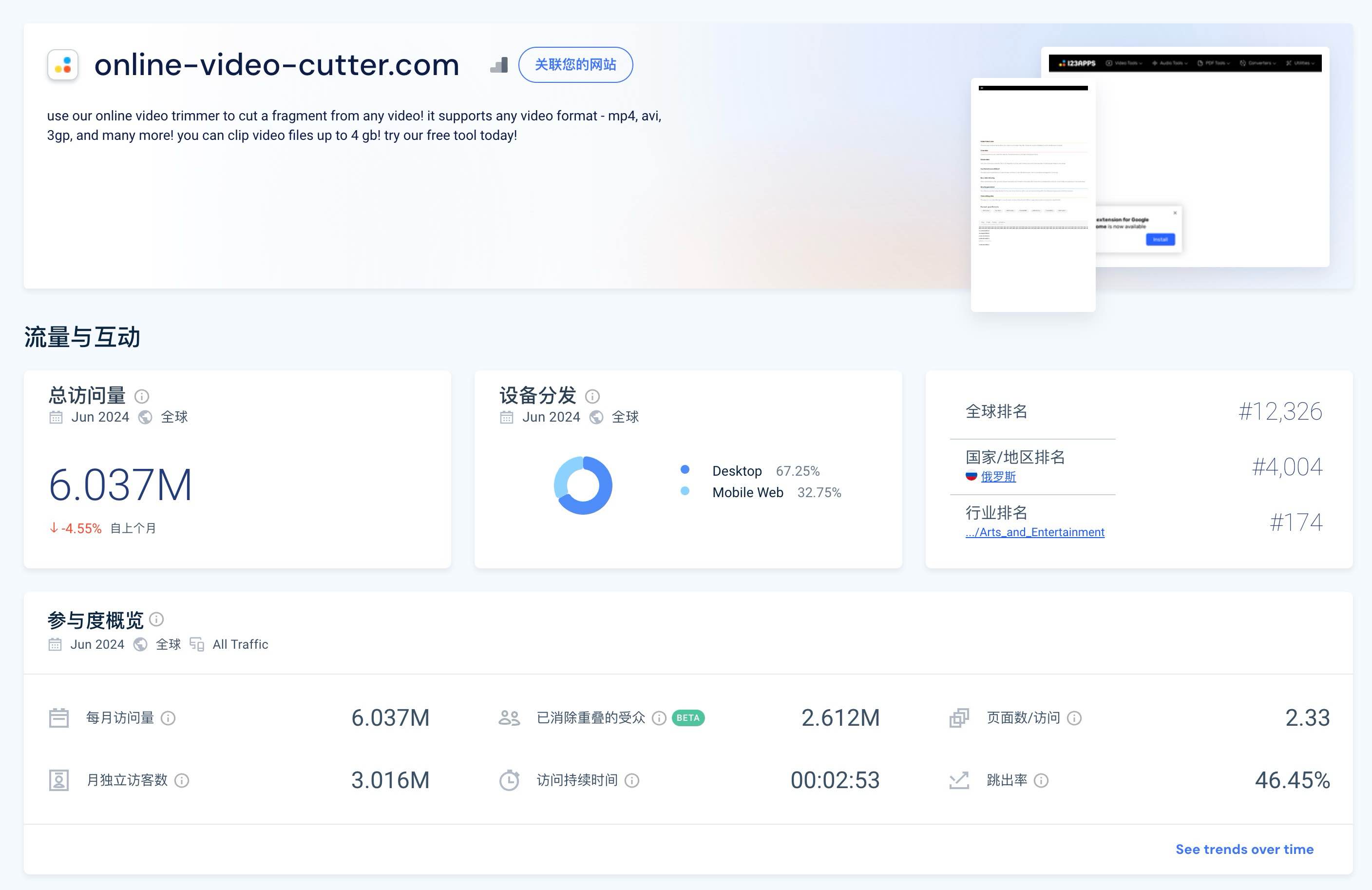
Task: Click the 2.612M deduplicated audience value
Action: (x=840, y=718)
